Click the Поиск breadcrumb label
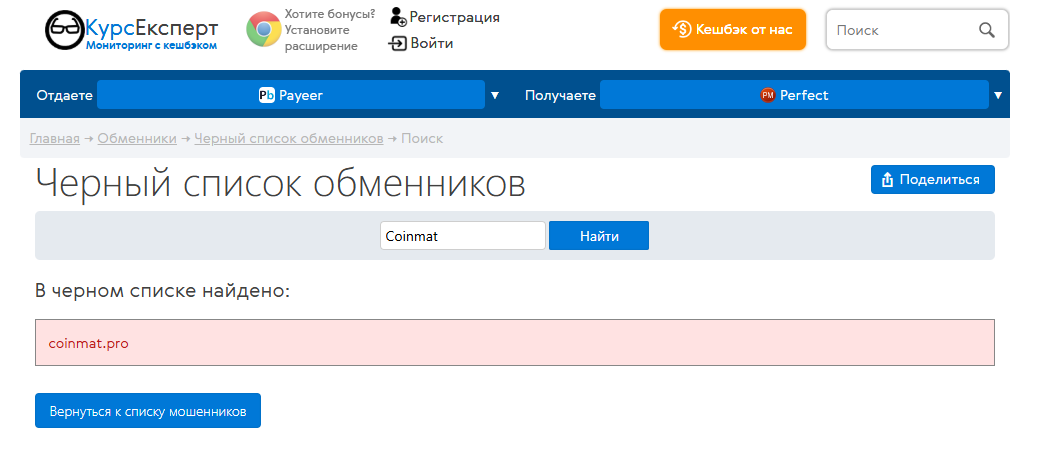 pyautogui.click(x=423, y=139)
